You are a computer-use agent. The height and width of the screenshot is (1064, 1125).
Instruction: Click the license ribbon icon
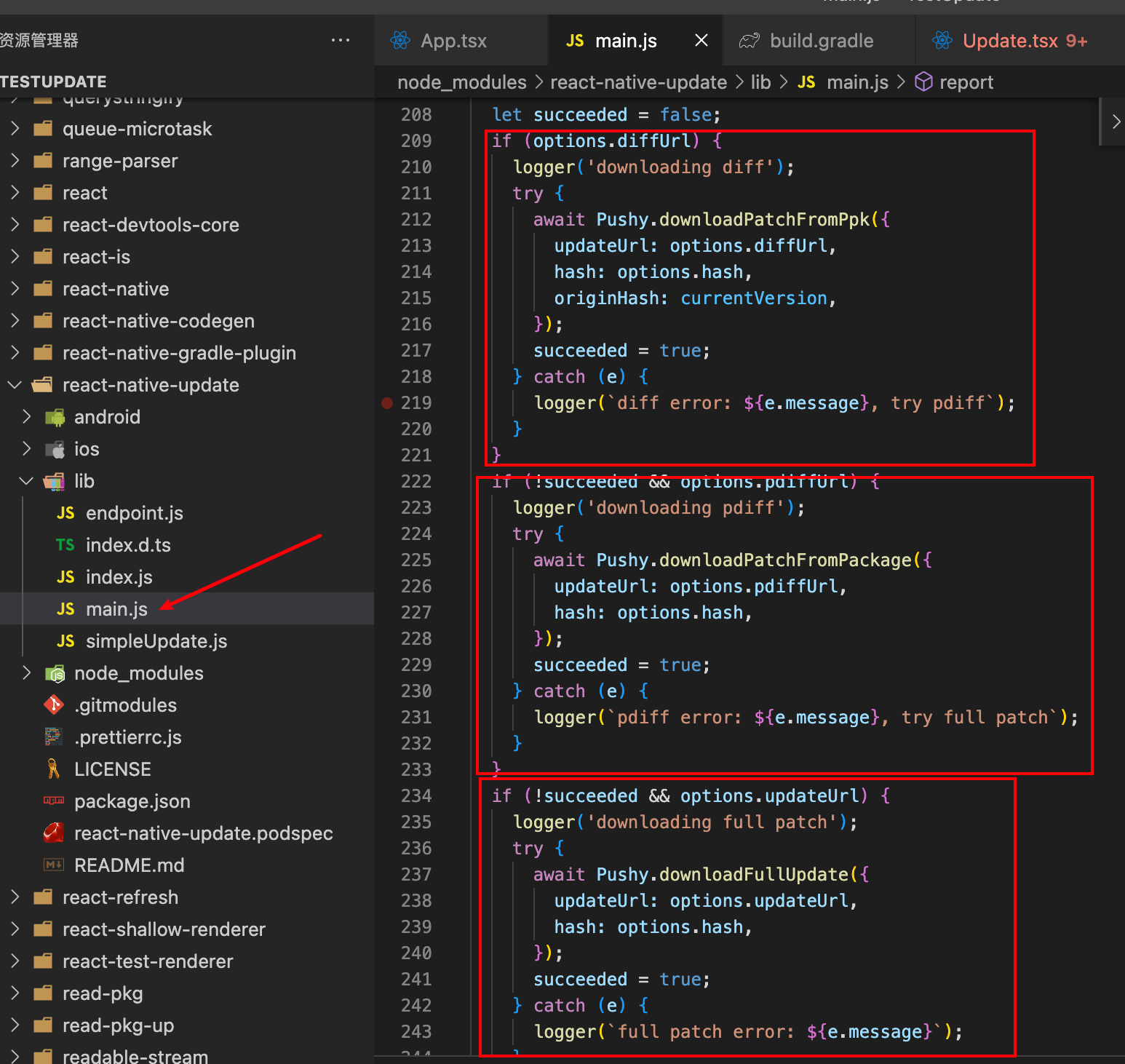pyautogui.click(x=54, y=769)
